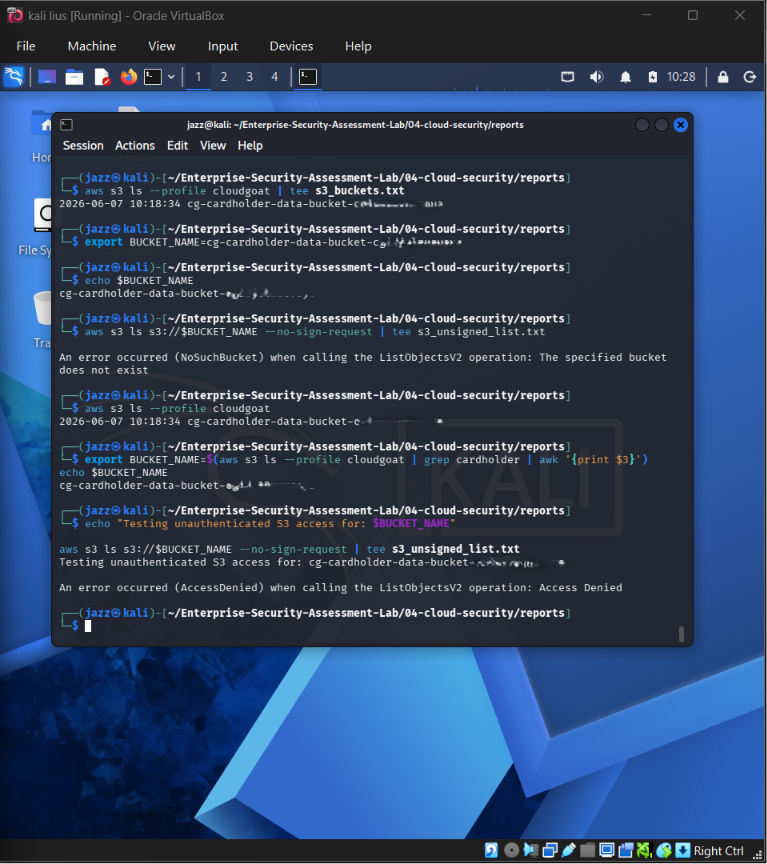
Task: Click the VirtualBox logo in the title bar
Action: tap(15, 15)
